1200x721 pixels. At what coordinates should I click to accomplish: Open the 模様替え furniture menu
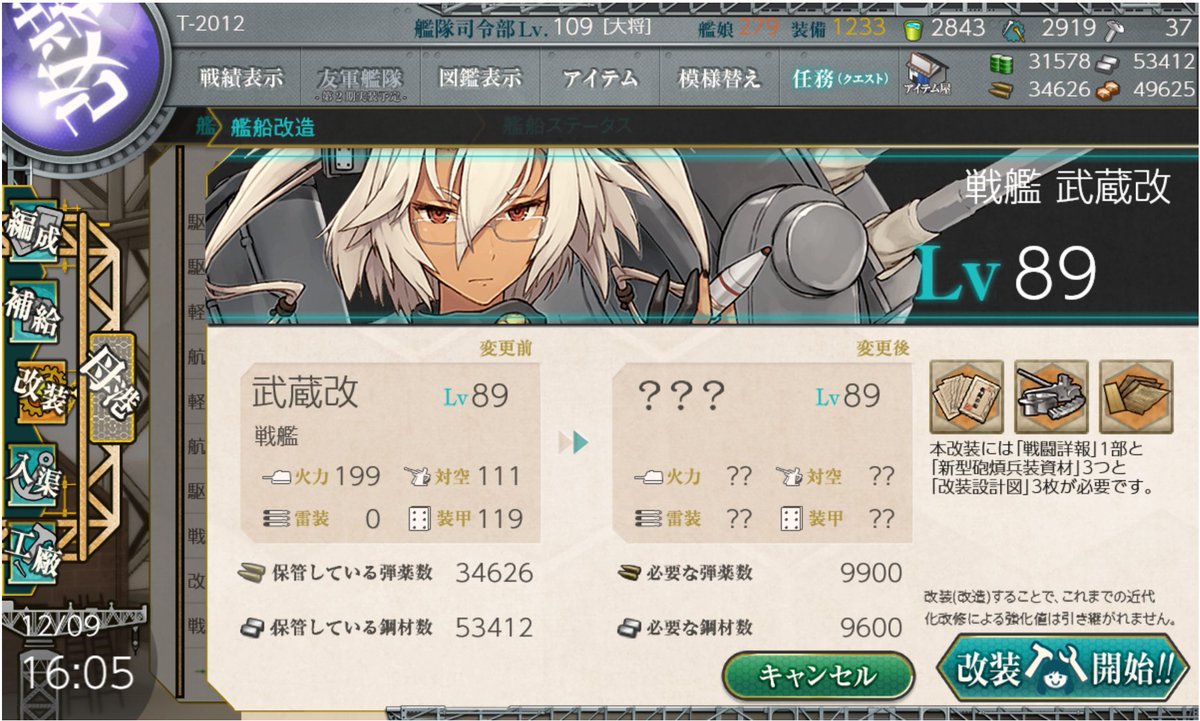click(720, 79)
